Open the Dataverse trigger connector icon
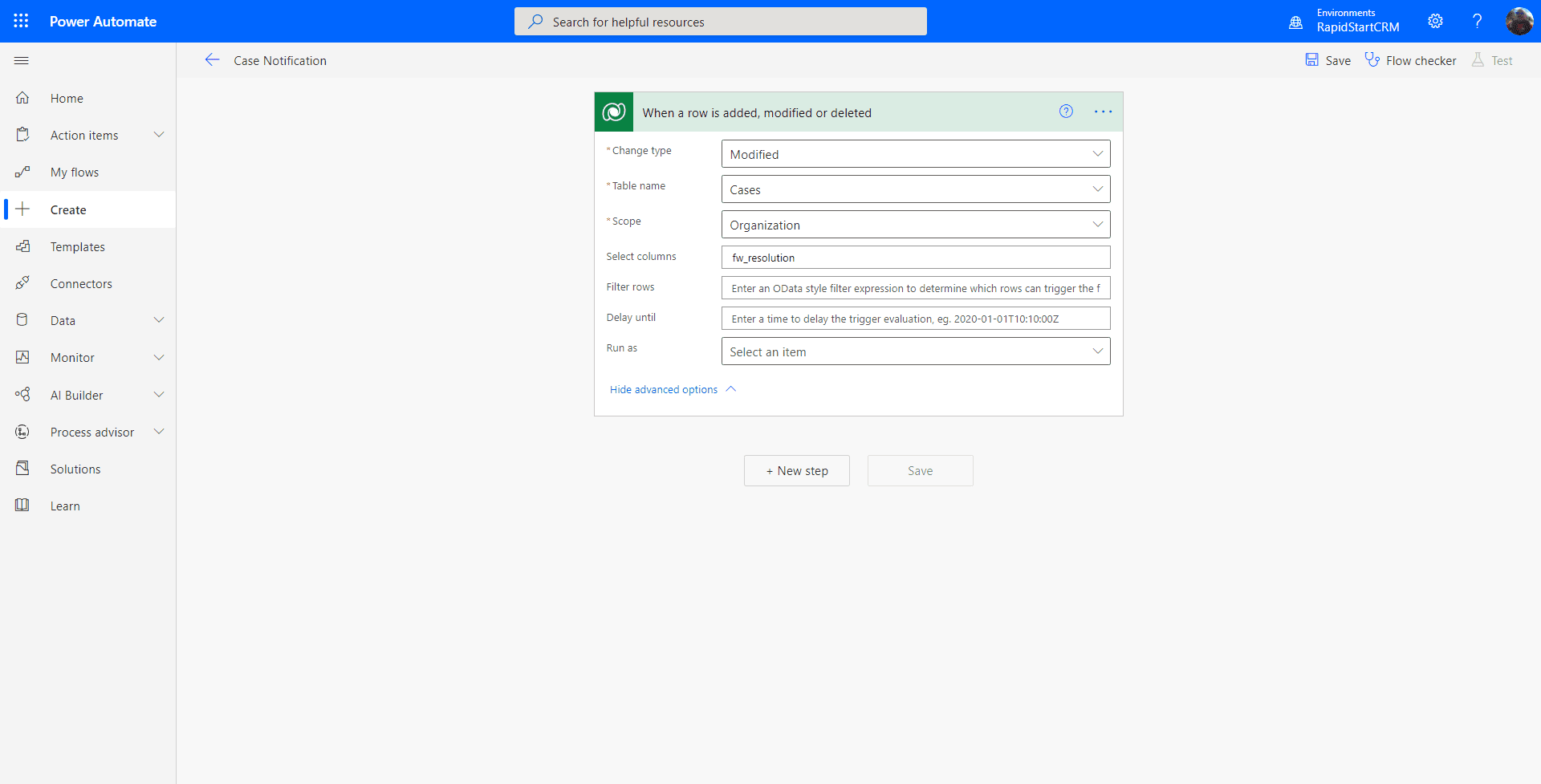This screenshot has width=1541, height=784. [x=613, y=112]
